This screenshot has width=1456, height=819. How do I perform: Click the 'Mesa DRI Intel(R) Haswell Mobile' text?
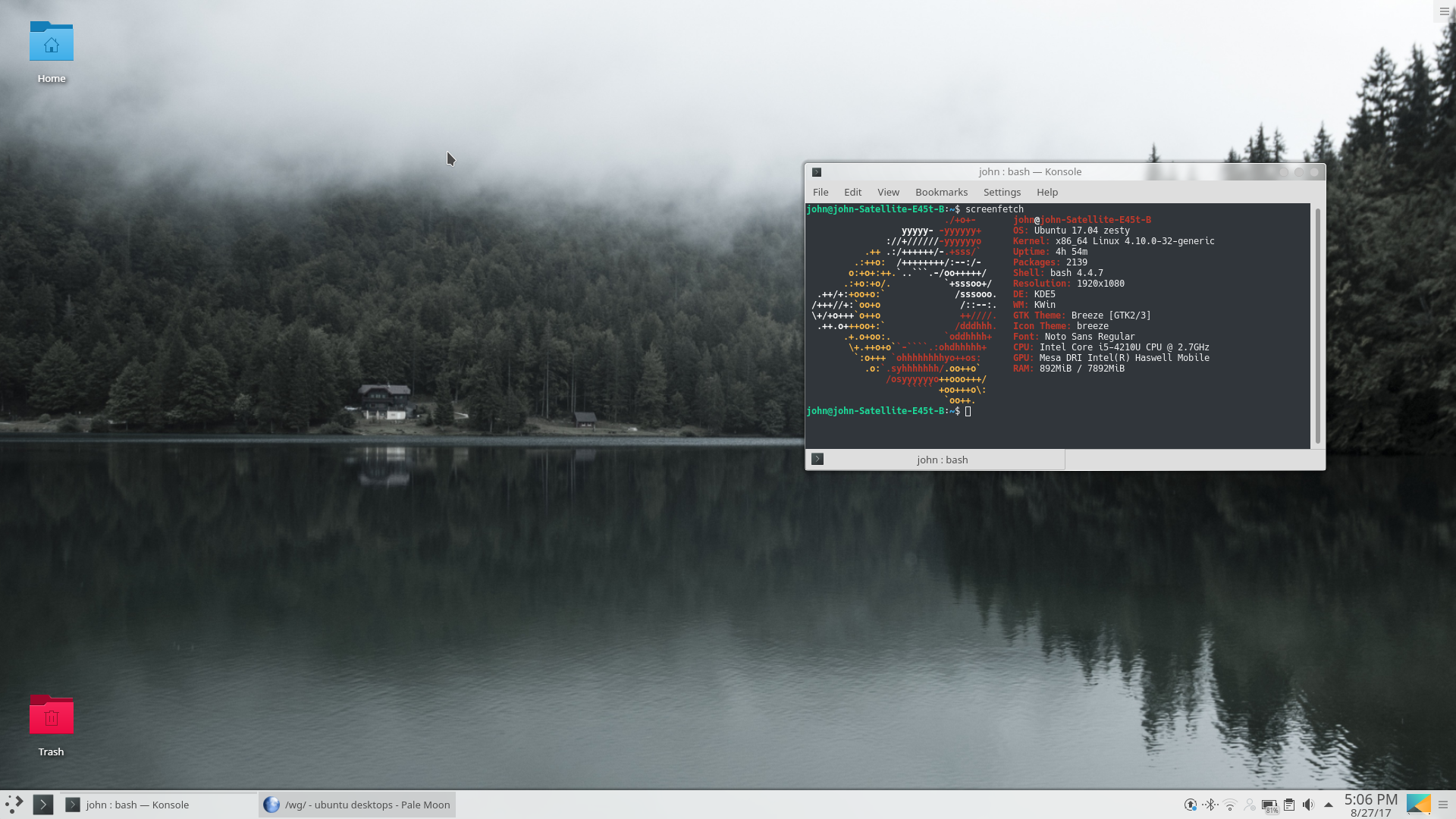tap(1124, 358)
